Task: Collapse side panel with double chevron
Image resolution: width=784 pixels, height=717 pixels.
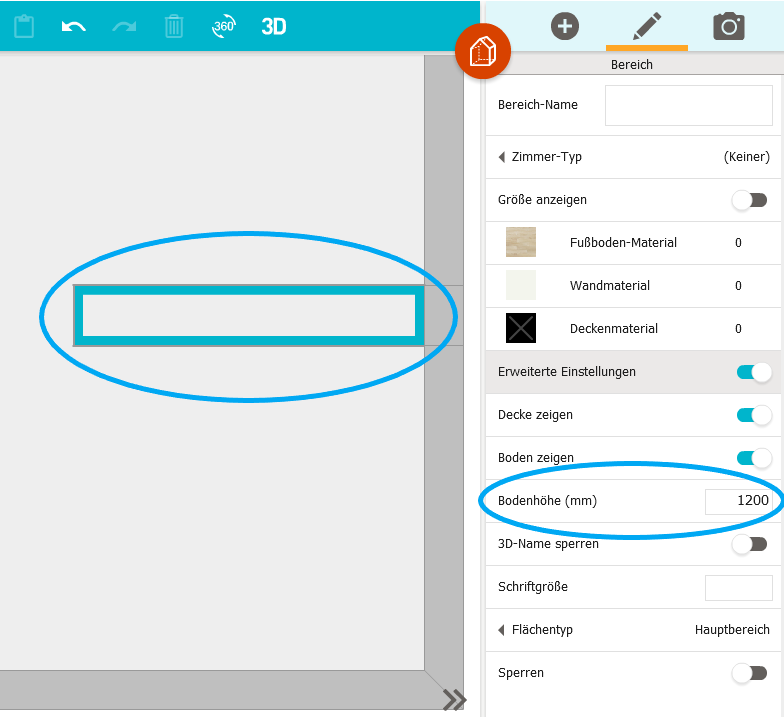Action: [454, 699]
